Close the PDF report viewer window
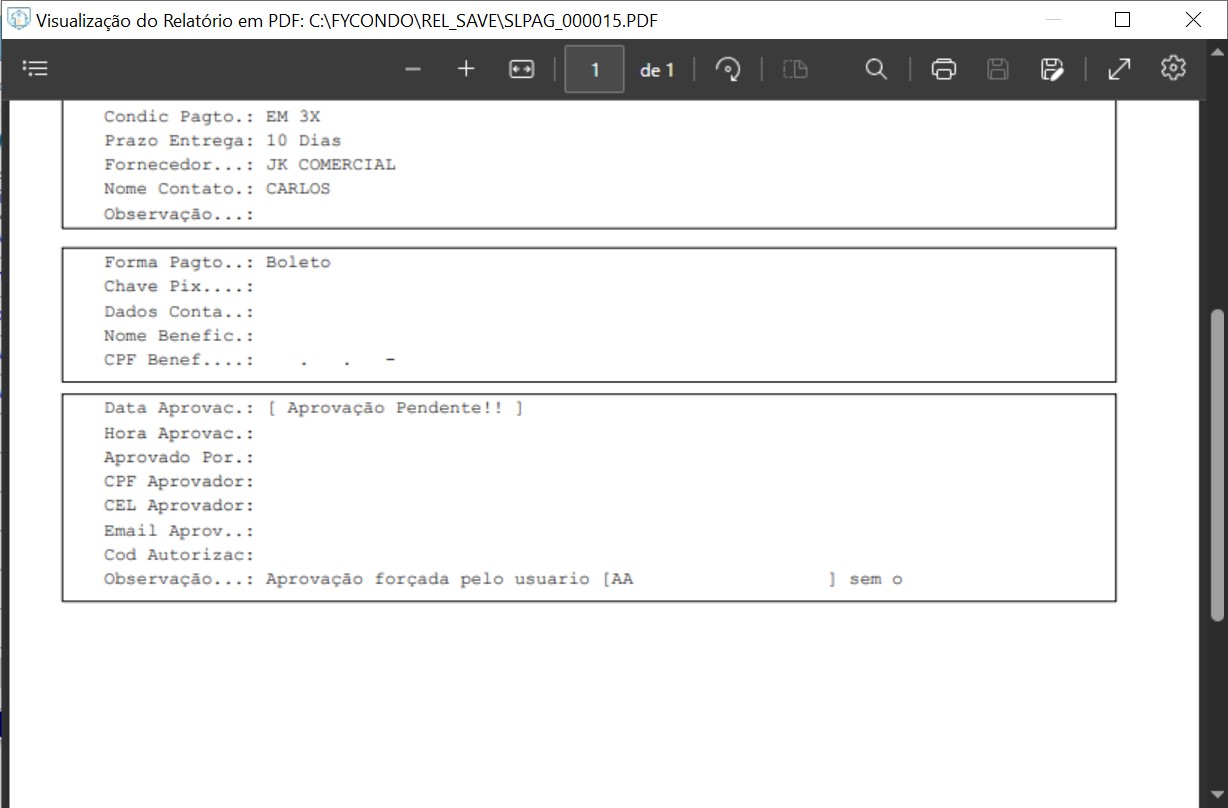The image size is (1228, 808). coord(1193,20)
